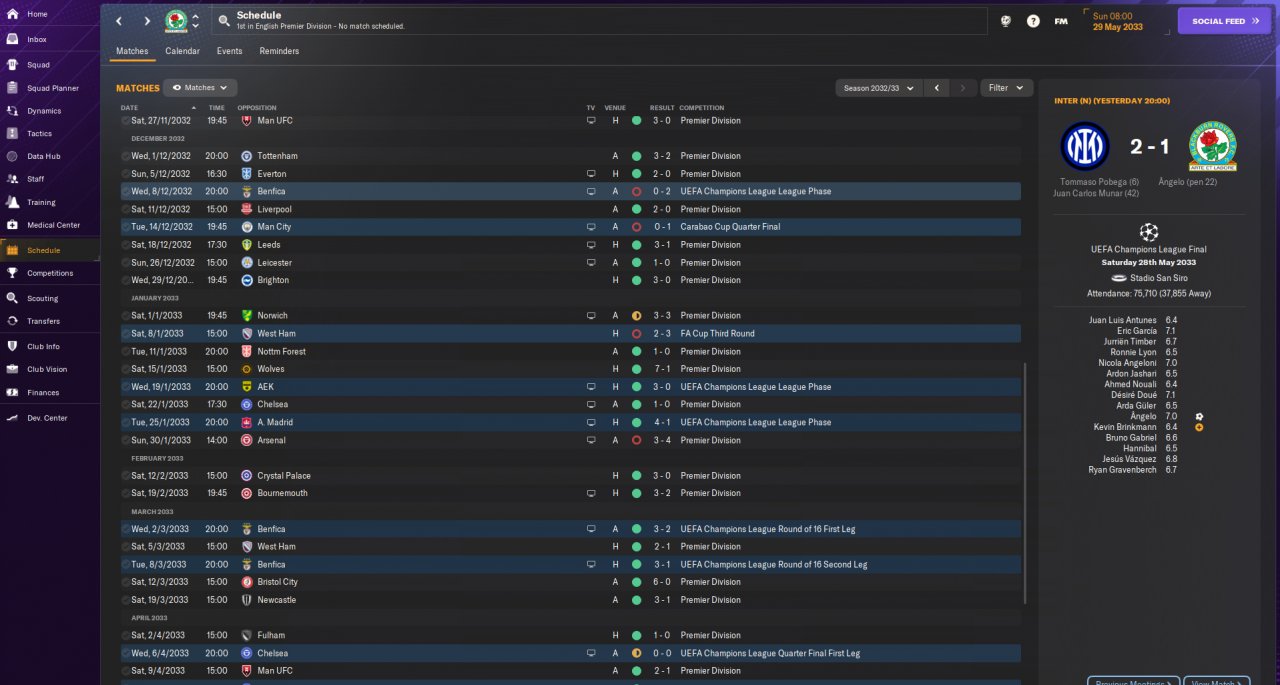
Task: Open the Season 2032/33 dropdown
Action: 878,88
